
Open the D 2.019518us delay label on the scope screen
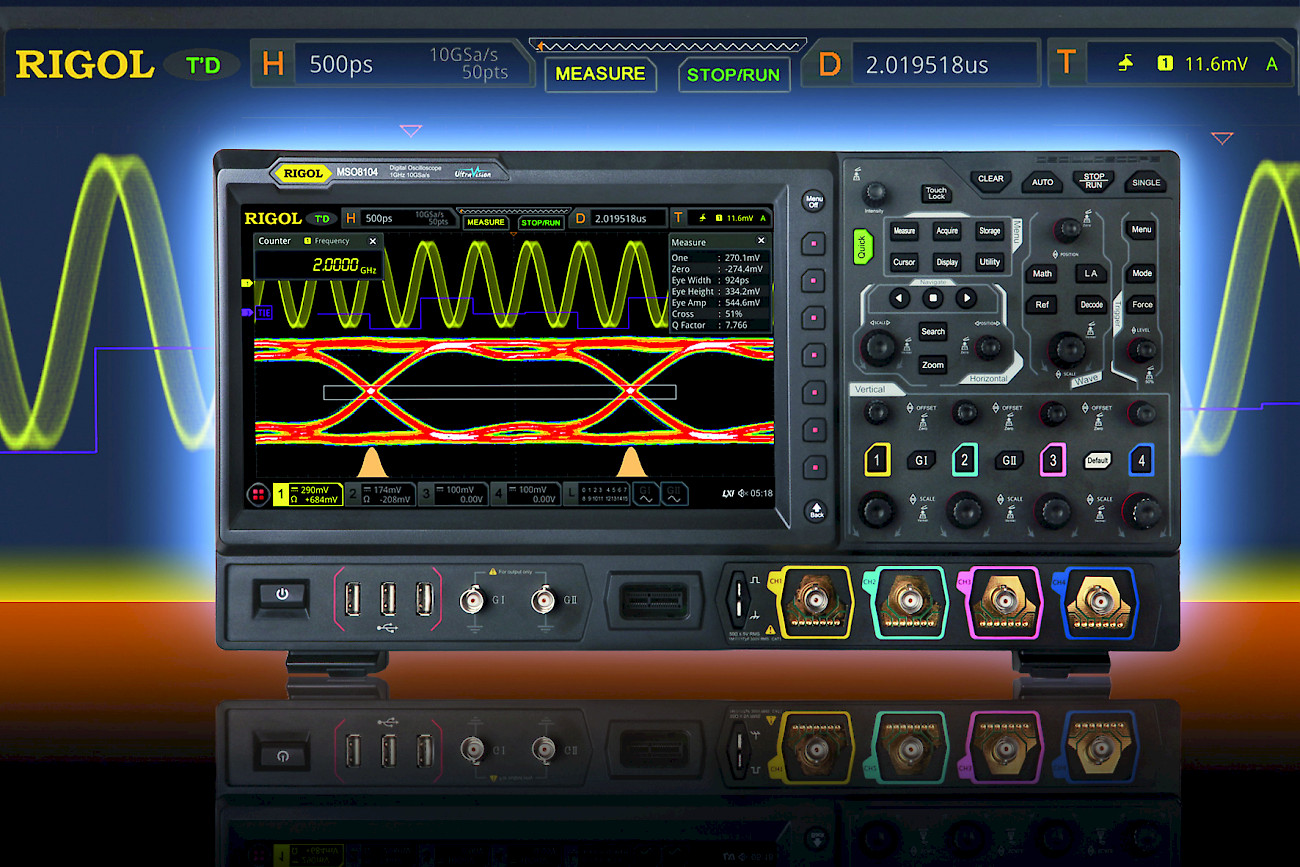coord(620,218)
